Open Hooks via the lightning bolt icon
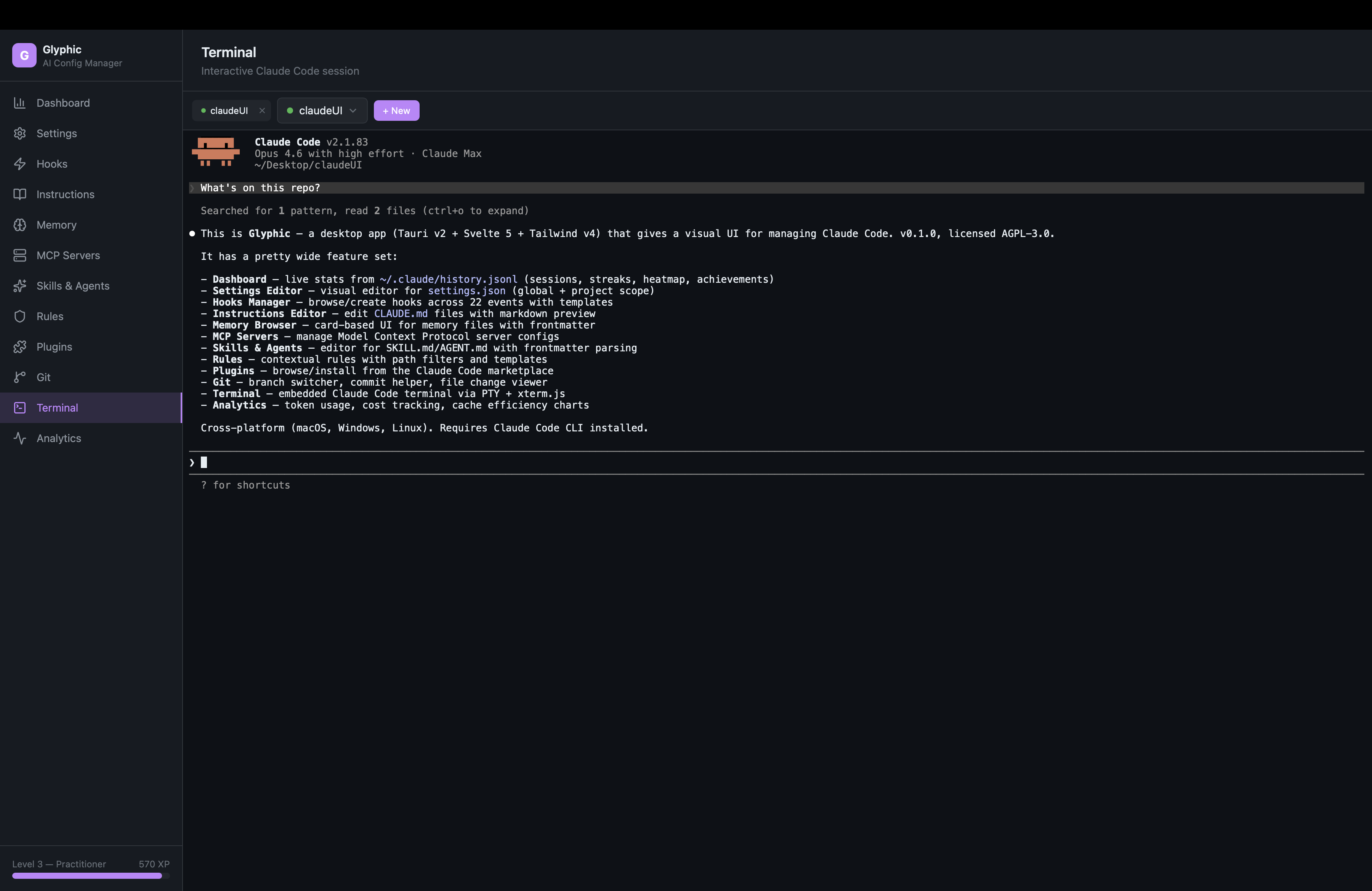Image resolution: width=1372 pixels, height=891 pixels. click(x=19, y=163)
